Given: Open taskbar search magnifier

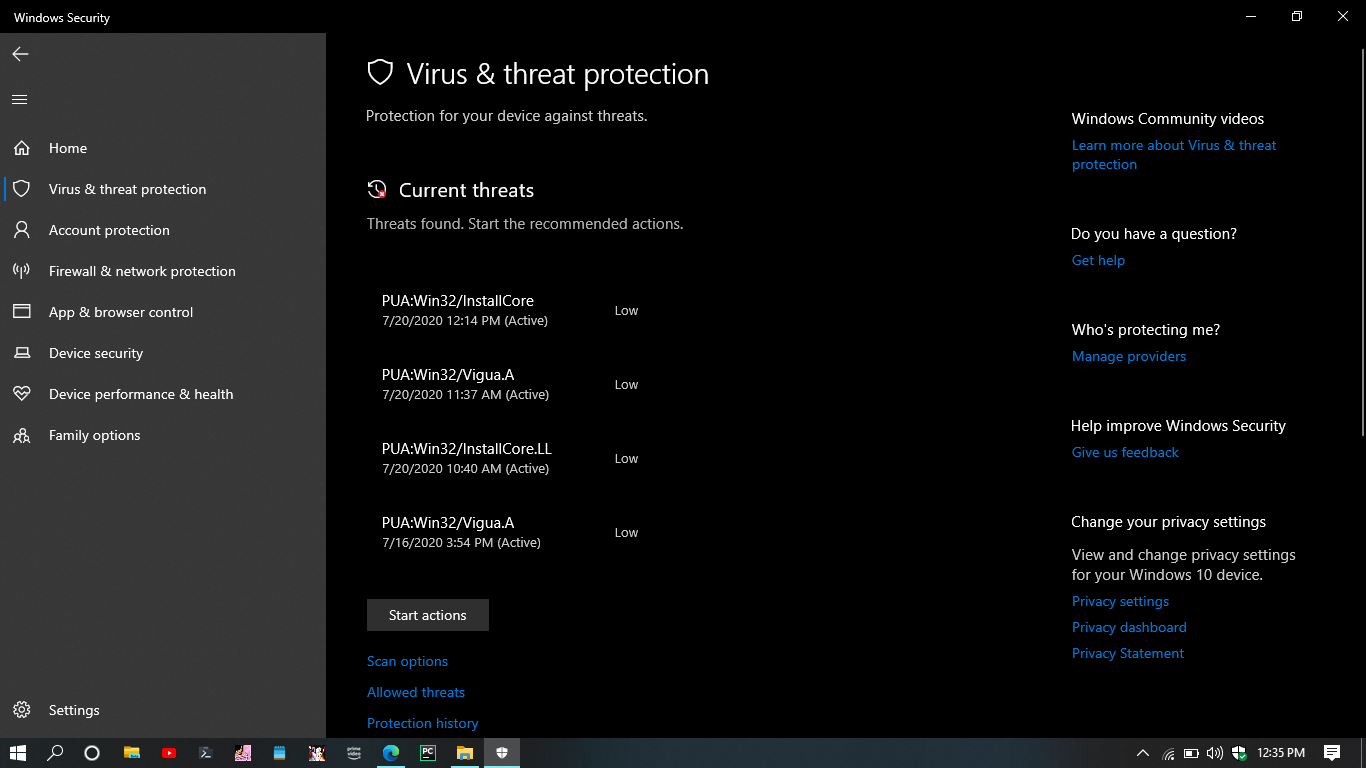Looking at the screenshot, I should tap(55, 753).
